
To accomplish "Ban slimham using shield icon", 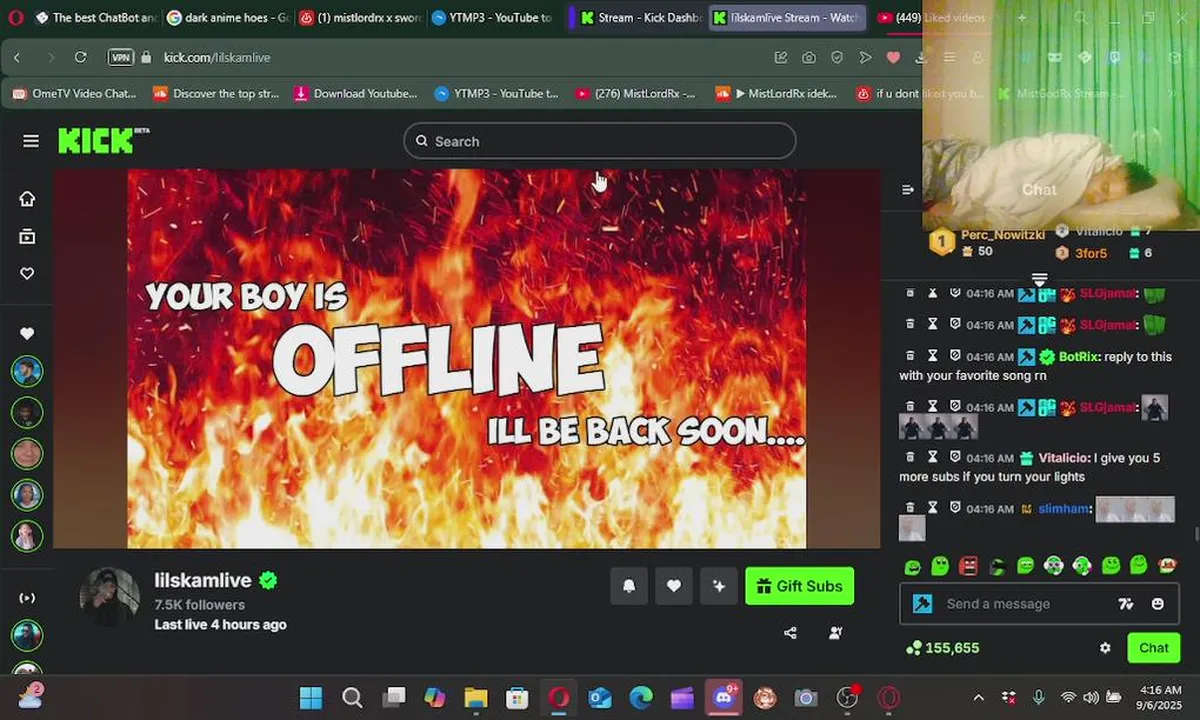I will tap(955, 508).
